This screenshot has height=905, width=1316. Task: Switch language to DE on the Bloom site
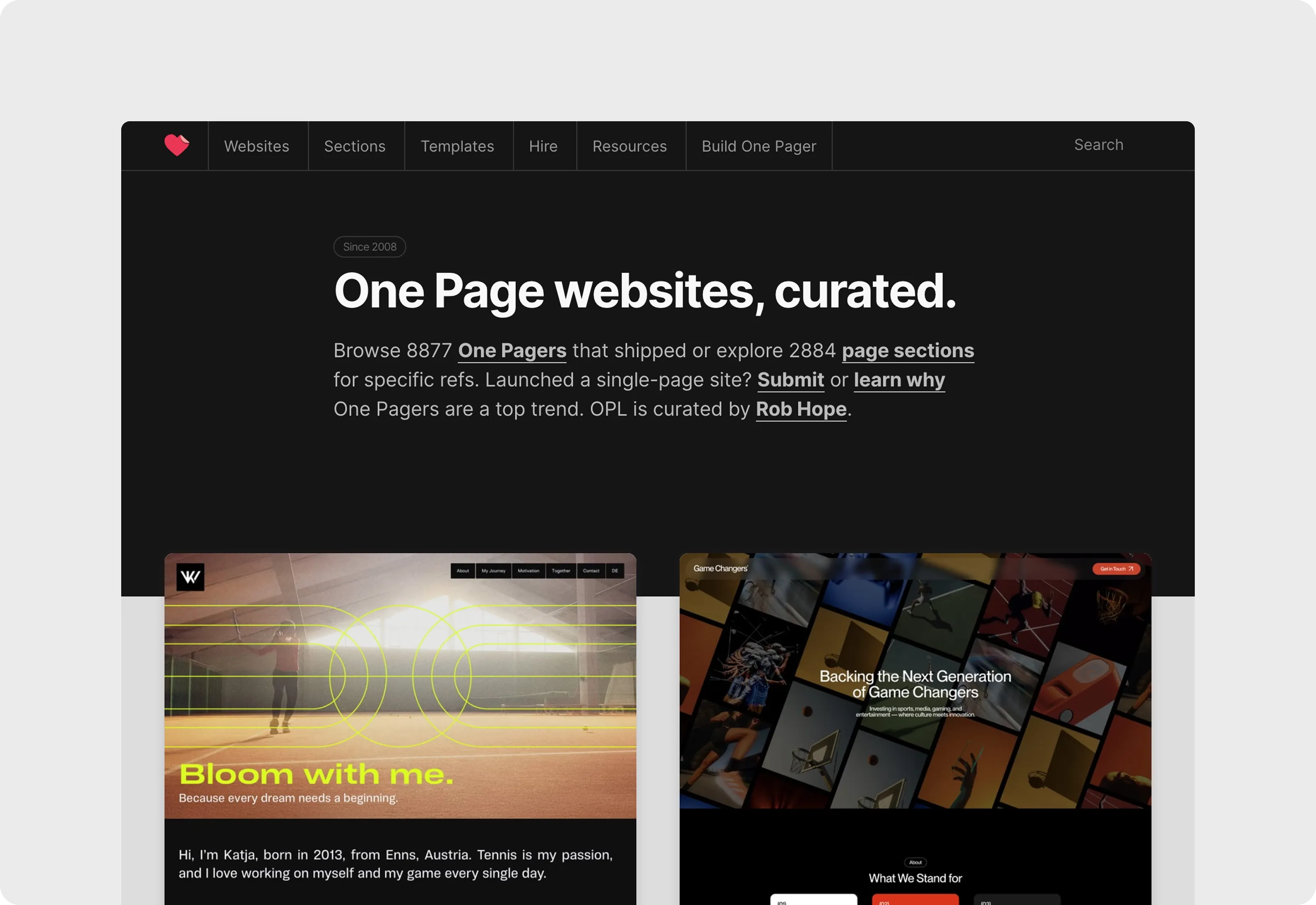614,571
